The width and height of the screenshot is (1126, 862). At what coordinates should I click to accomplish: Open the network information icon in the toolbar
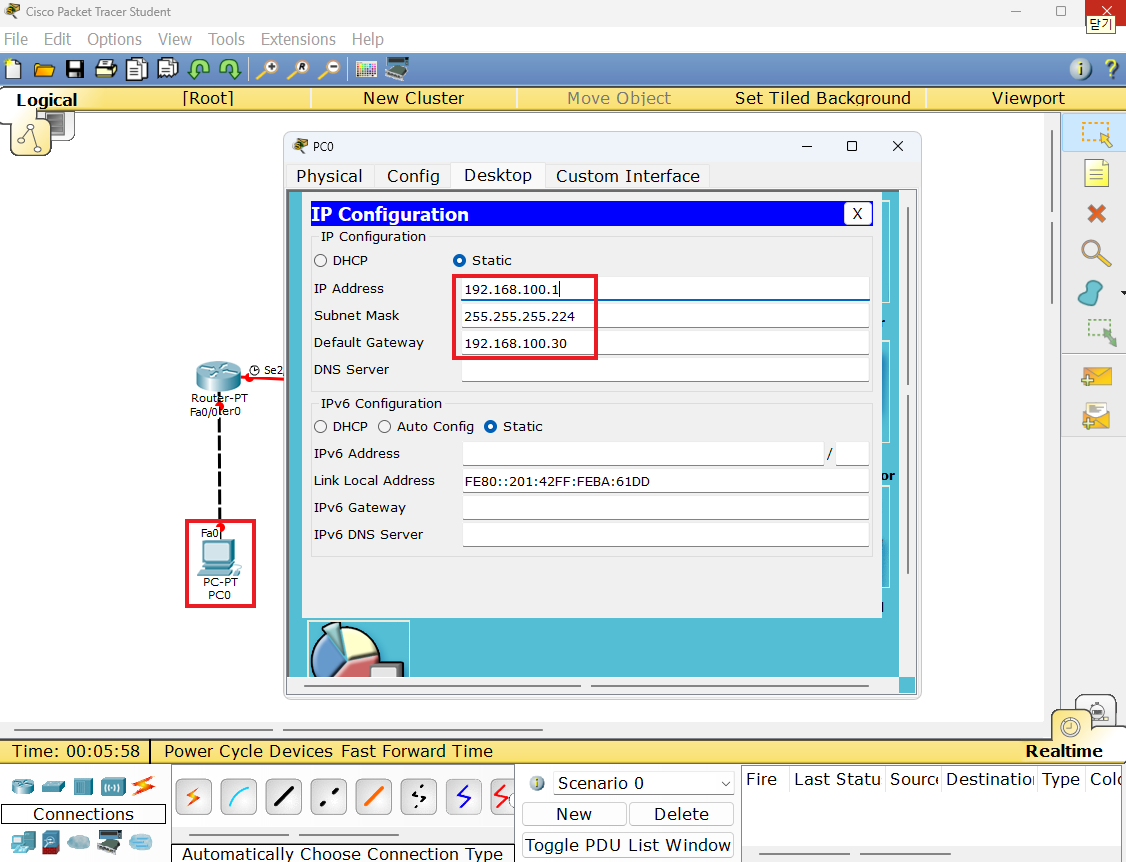tap(1080, 69)
